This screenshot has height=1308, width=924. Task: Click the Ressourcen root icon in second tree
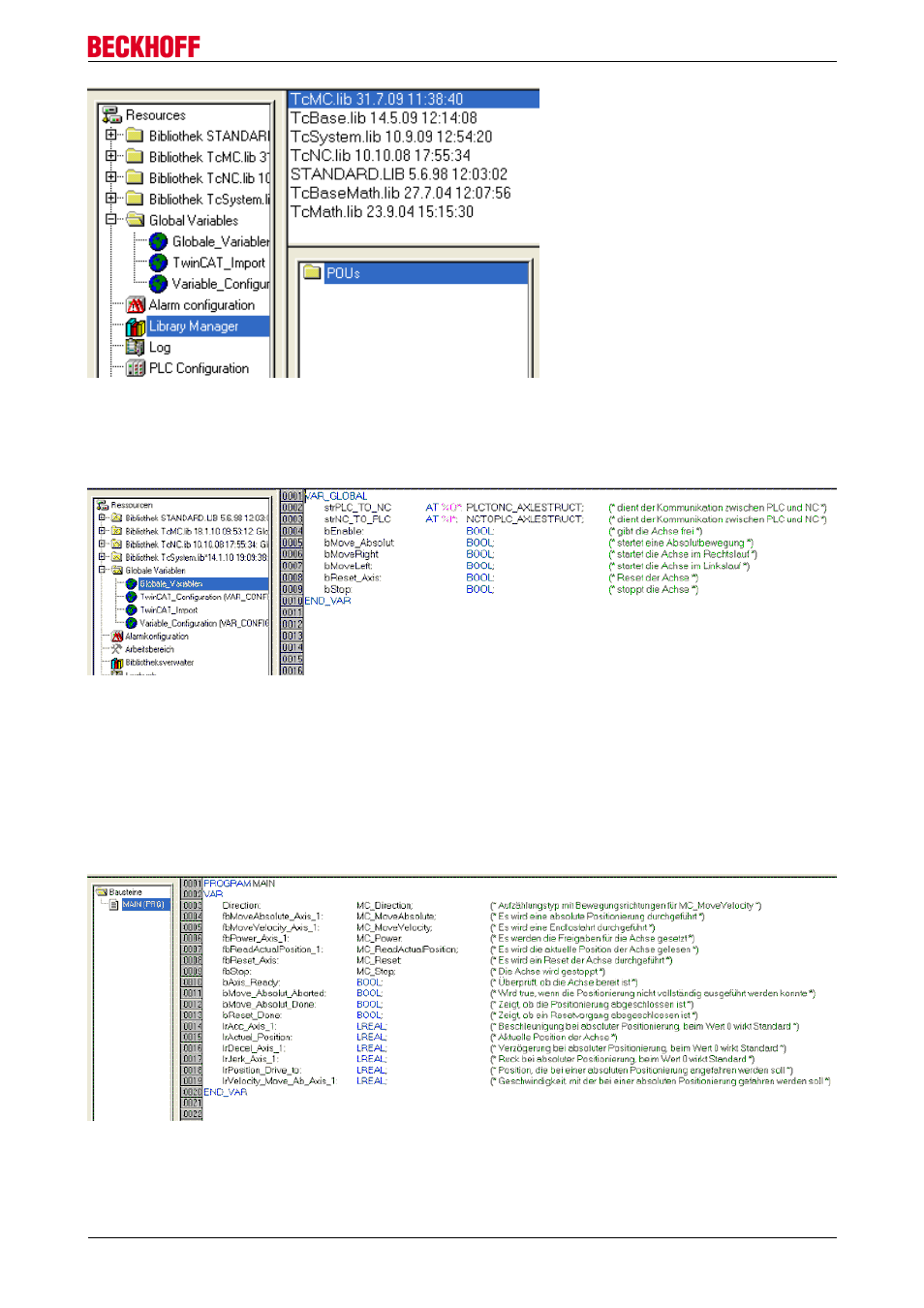[x=102, y=505]
